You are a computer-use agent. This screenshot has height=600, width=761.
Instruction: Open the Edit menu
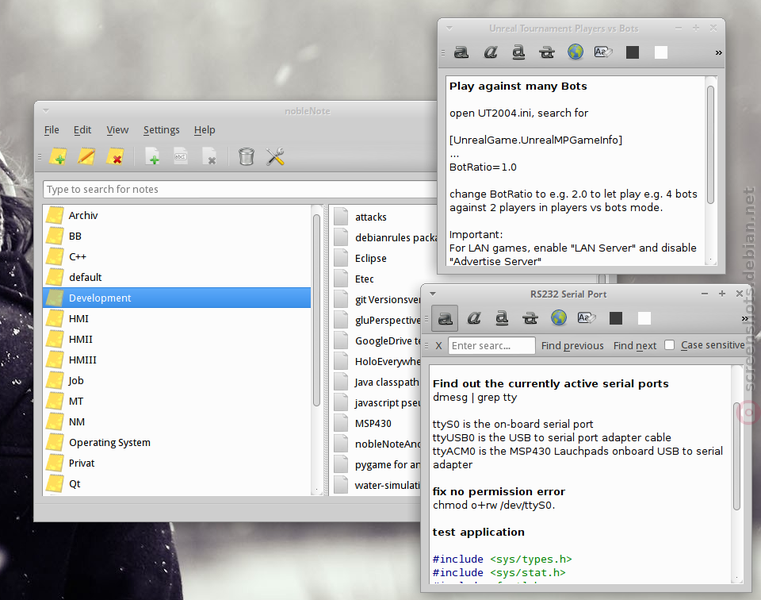point(82,130)
